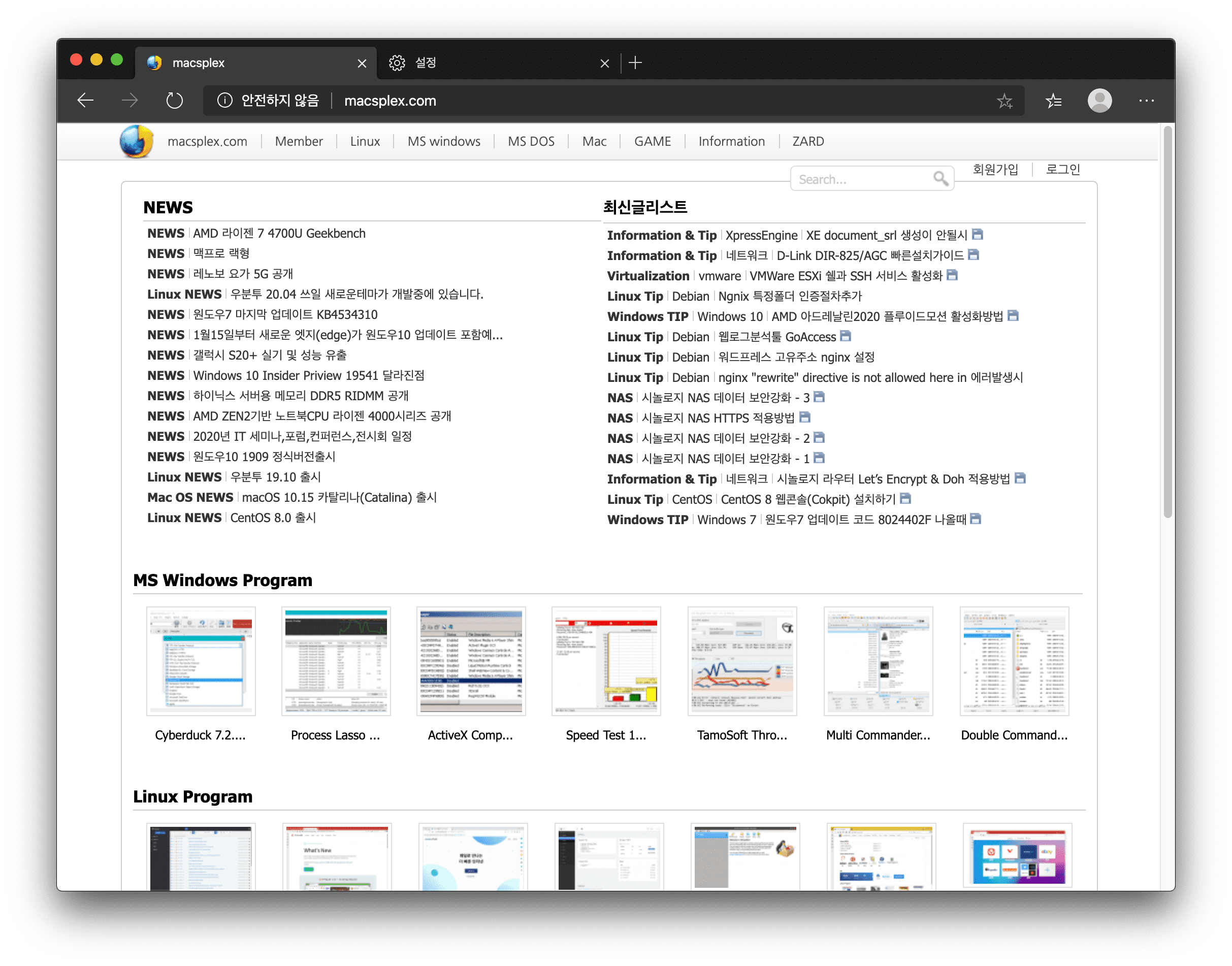This screenshot has width=1232, height=966.
Task: Click the browser back arrow
Action: (85, 101)
